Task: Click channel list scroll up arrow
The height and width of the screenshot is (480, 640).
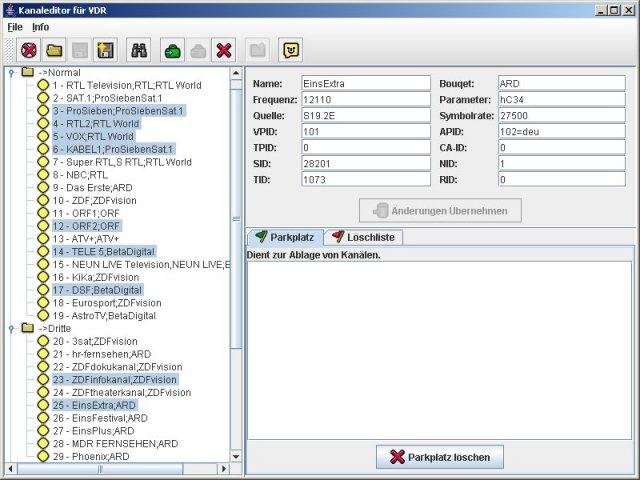Action: 236,73
